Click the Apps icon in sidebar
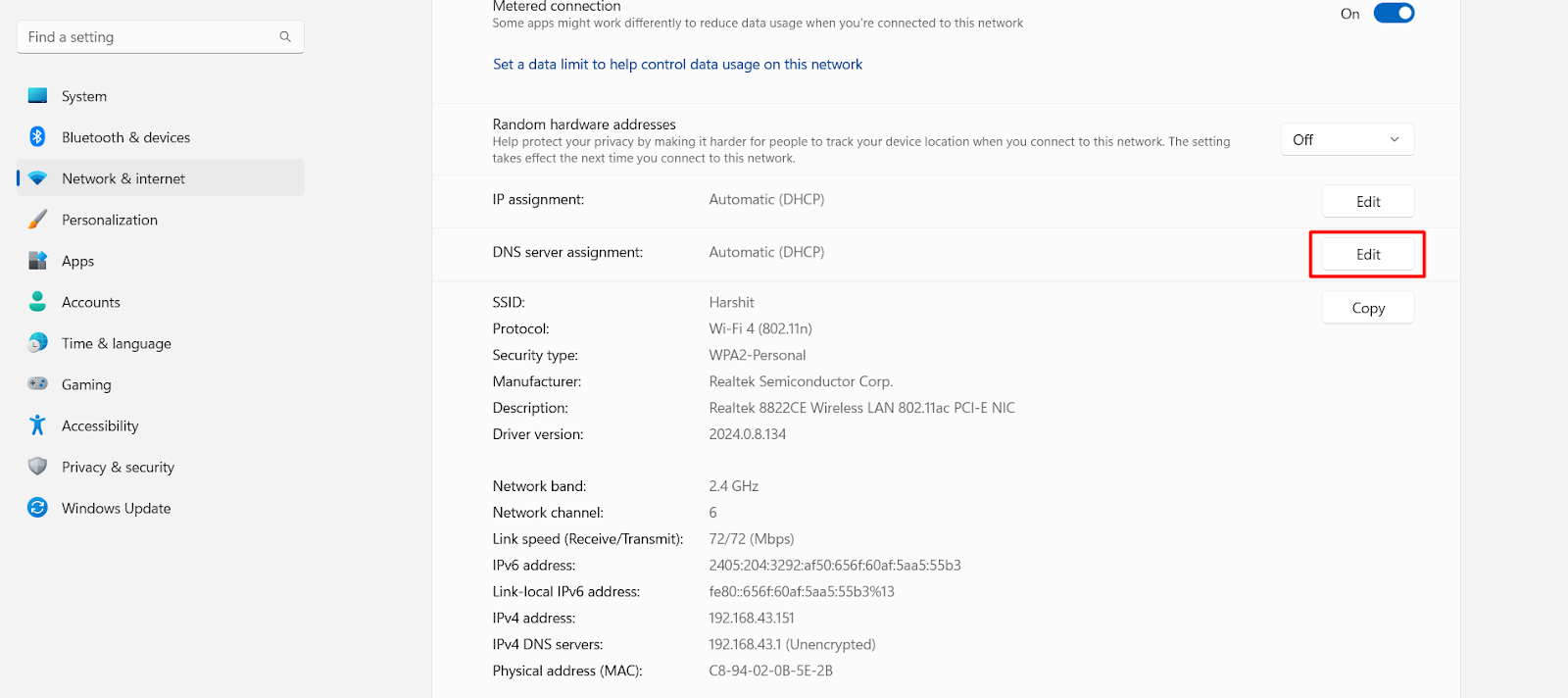Viewport: 1568px width, 698px height. point(37,261)
